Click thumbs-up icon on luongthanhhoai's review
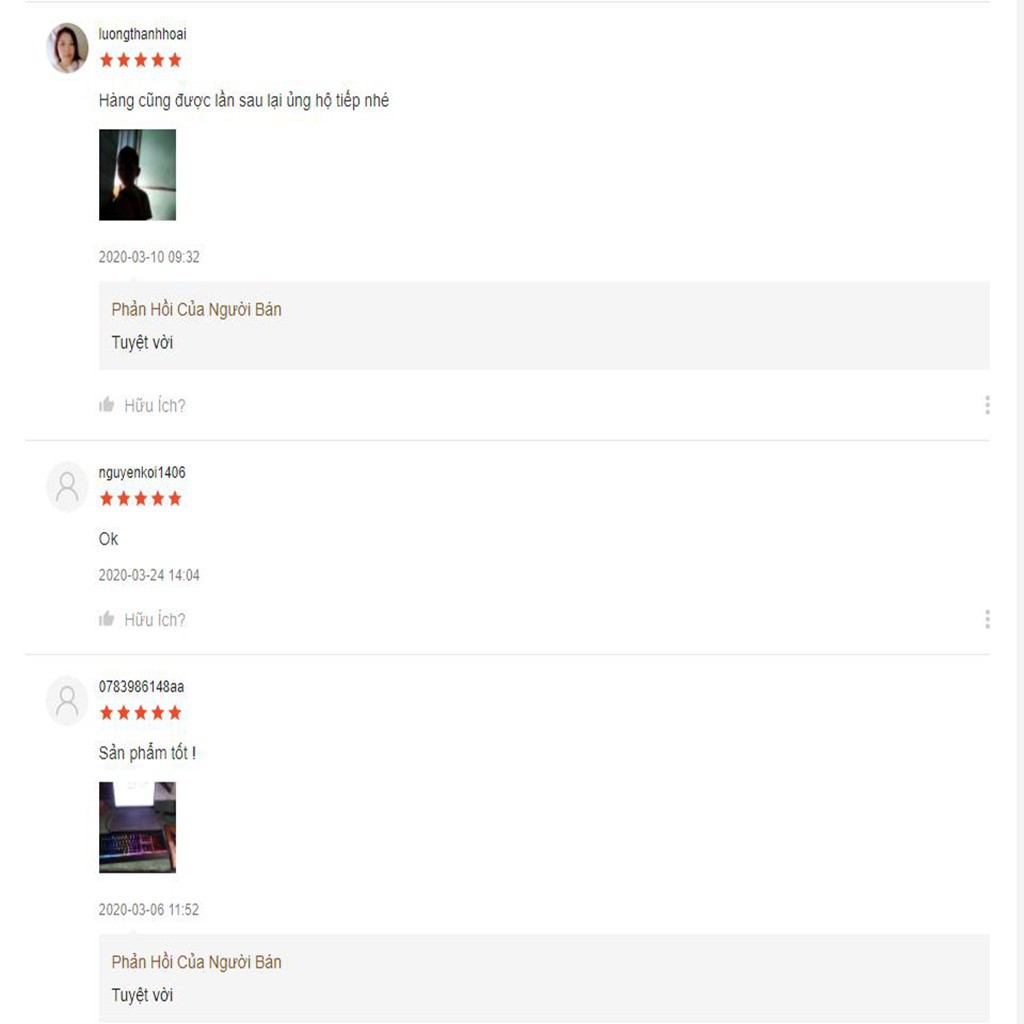The width and height of the screenshot is (1024, 1024). pyautogui.click(x=106, y=405)
